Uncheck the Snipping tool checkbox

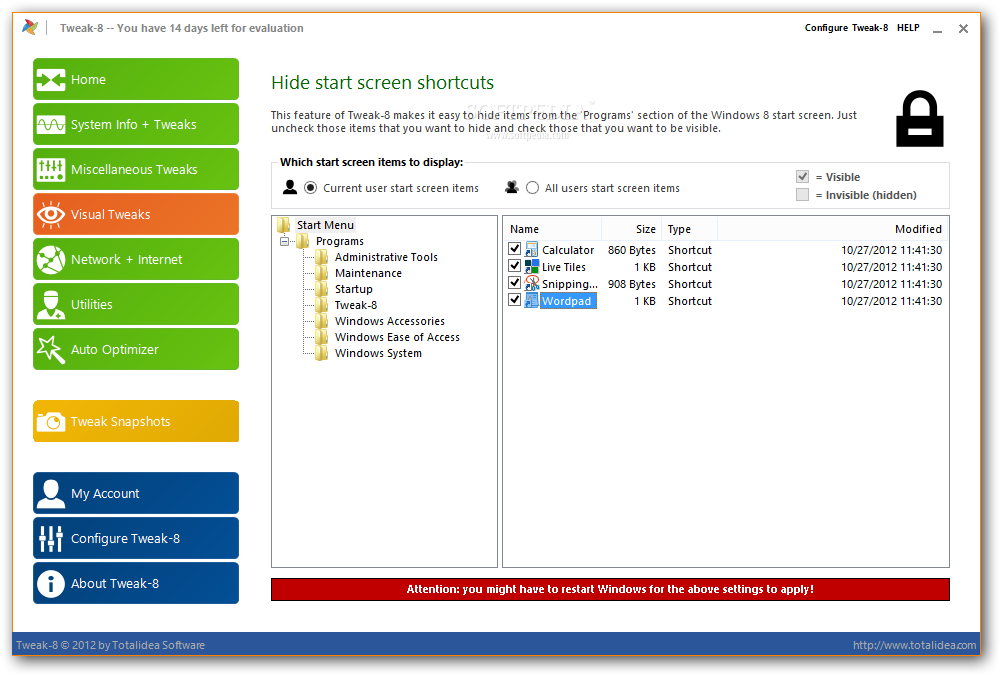point(515,282)
